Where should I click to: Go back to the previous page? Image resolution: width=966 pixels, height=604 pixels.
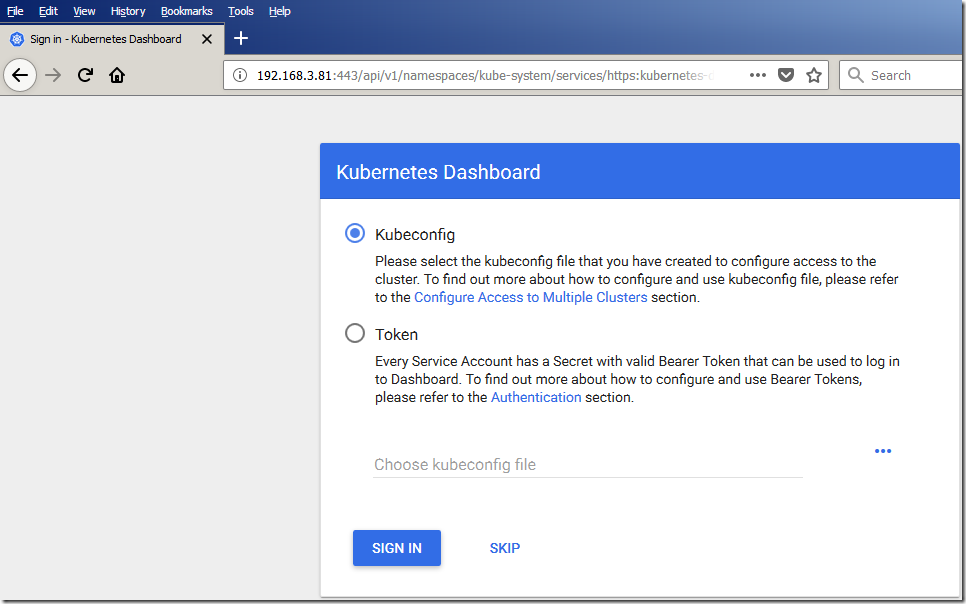(20, 74)
